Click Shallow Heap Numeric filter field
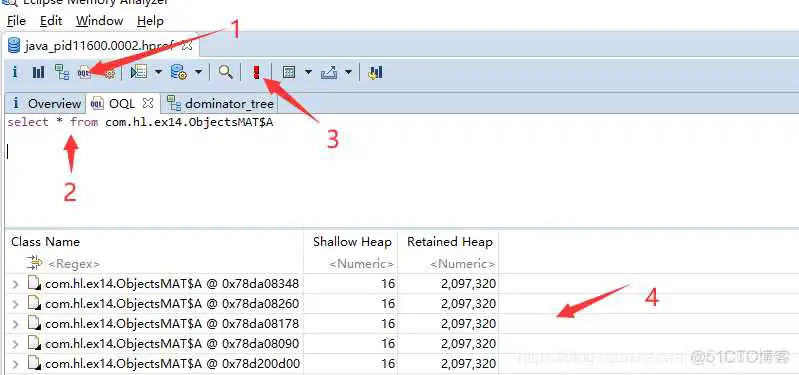This screenshot has height=375, width=799. (361, 264)
